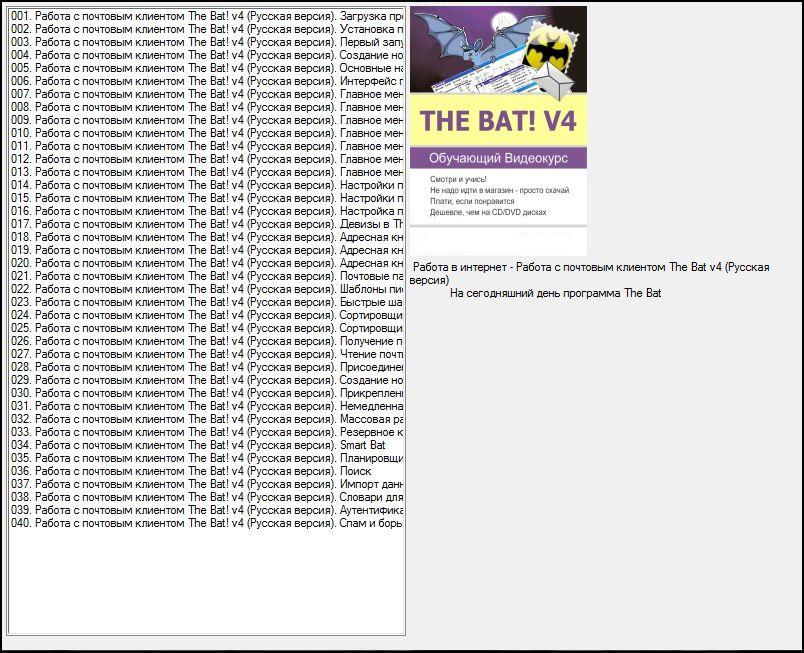Pick lesson 038 'Словари для' row
The width and height of the screenshot is (804, 653).
[207, 497]
